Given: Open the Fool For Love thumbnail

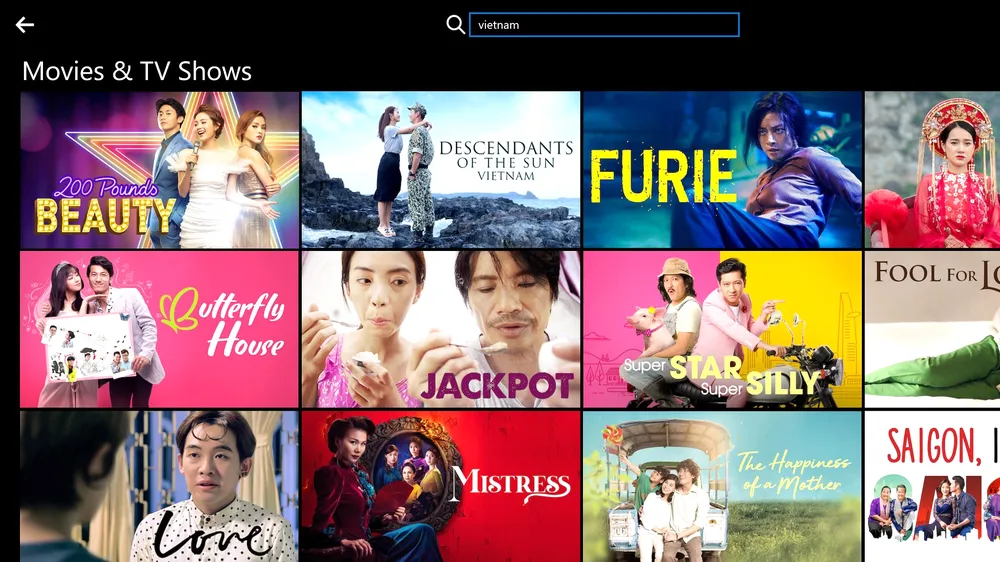Looking at the screenshot, I should click(x=932, y=329).
